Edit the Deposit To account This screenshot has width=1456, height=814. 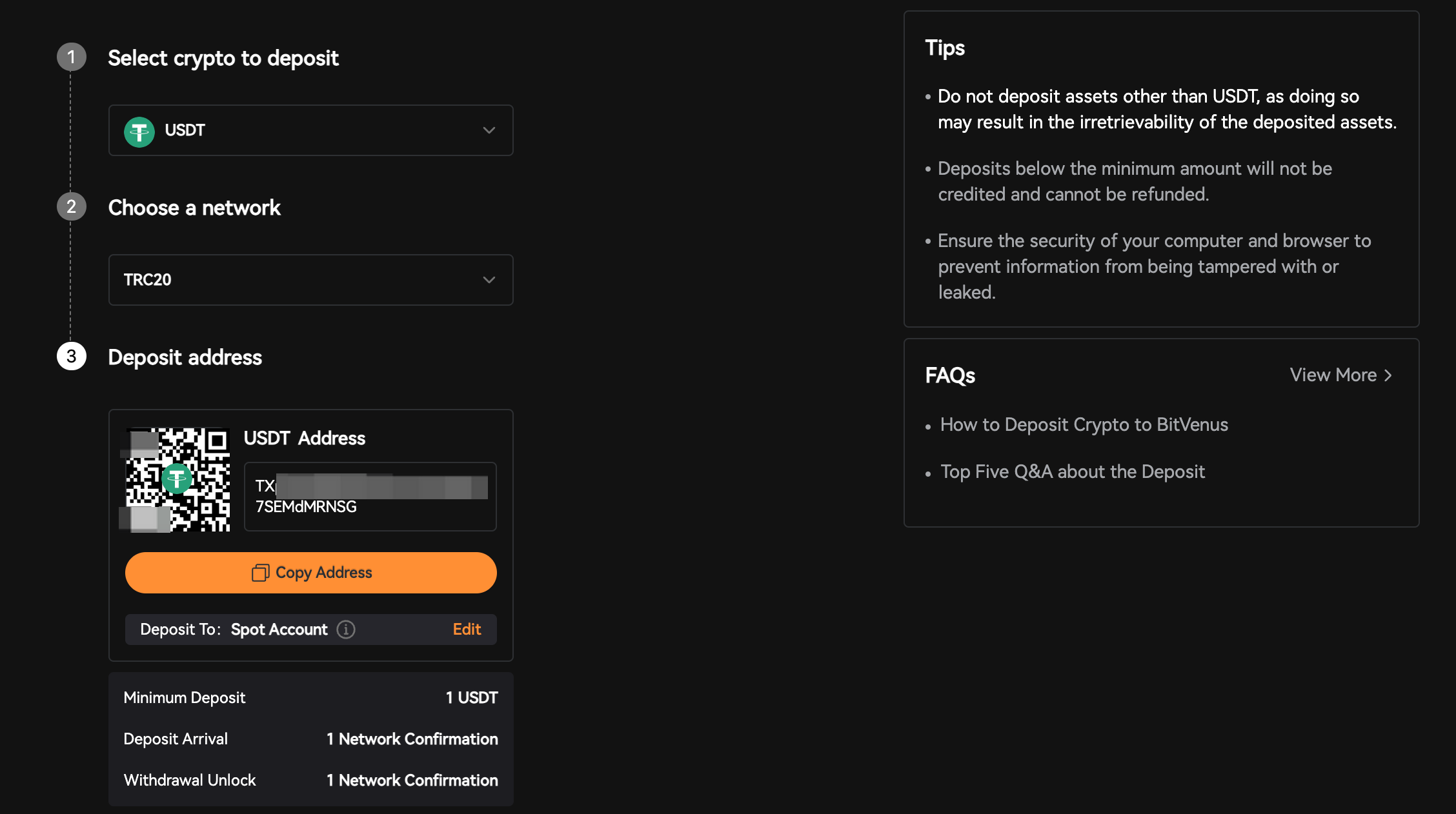coord(467,630)
